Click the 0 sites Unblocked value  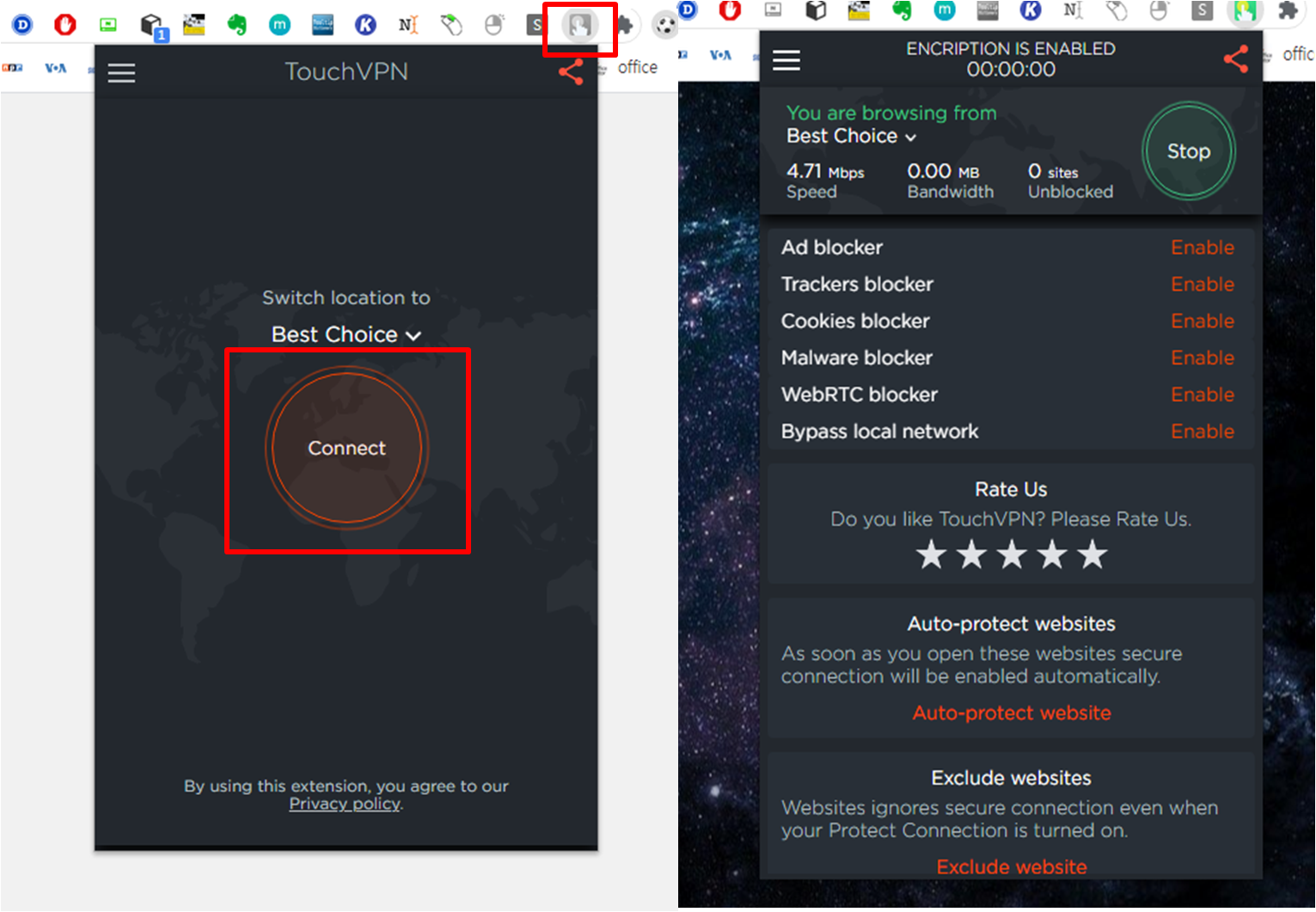[x=1053, y=171]
